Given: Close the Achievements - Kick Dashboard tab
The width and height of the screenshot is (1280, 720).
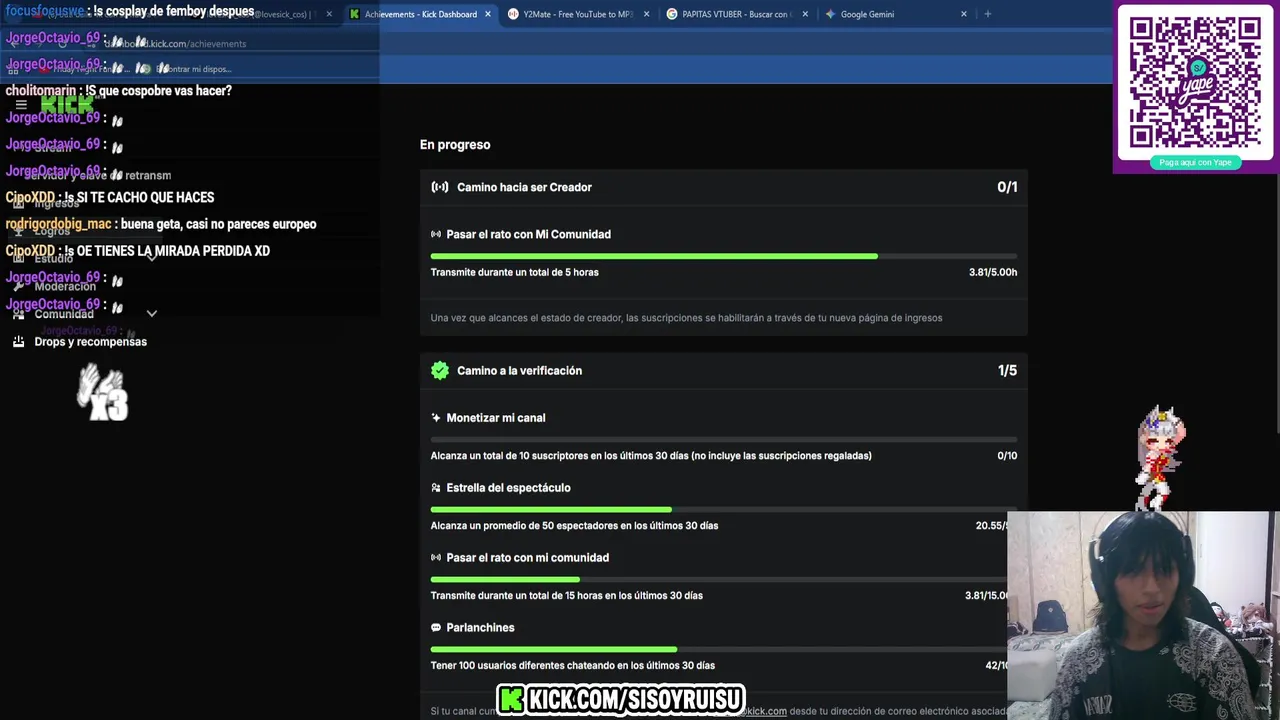Looking at the screenshot, I should 488,14.
